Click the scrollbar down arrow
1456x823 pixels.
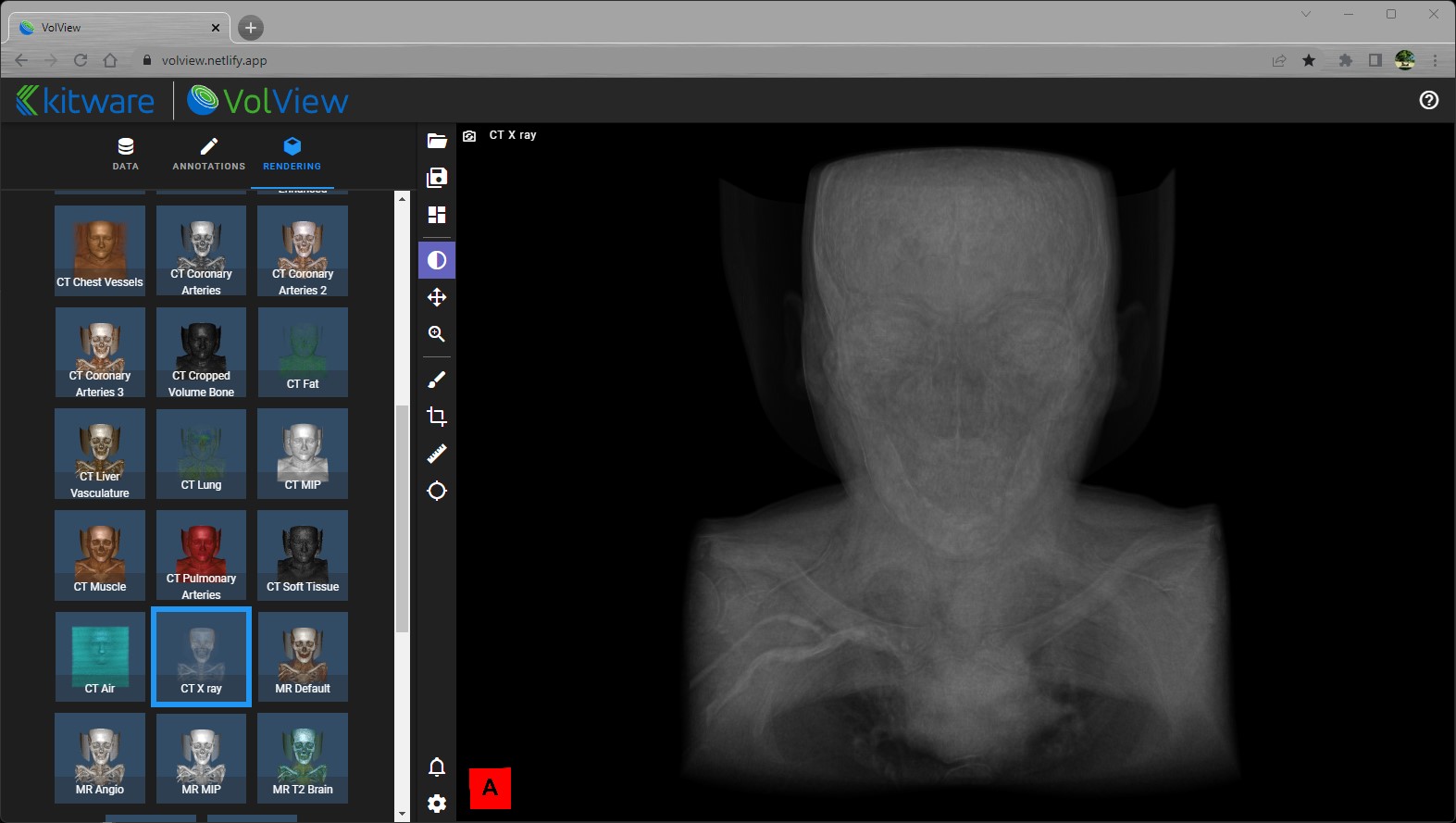coord(402,815)
